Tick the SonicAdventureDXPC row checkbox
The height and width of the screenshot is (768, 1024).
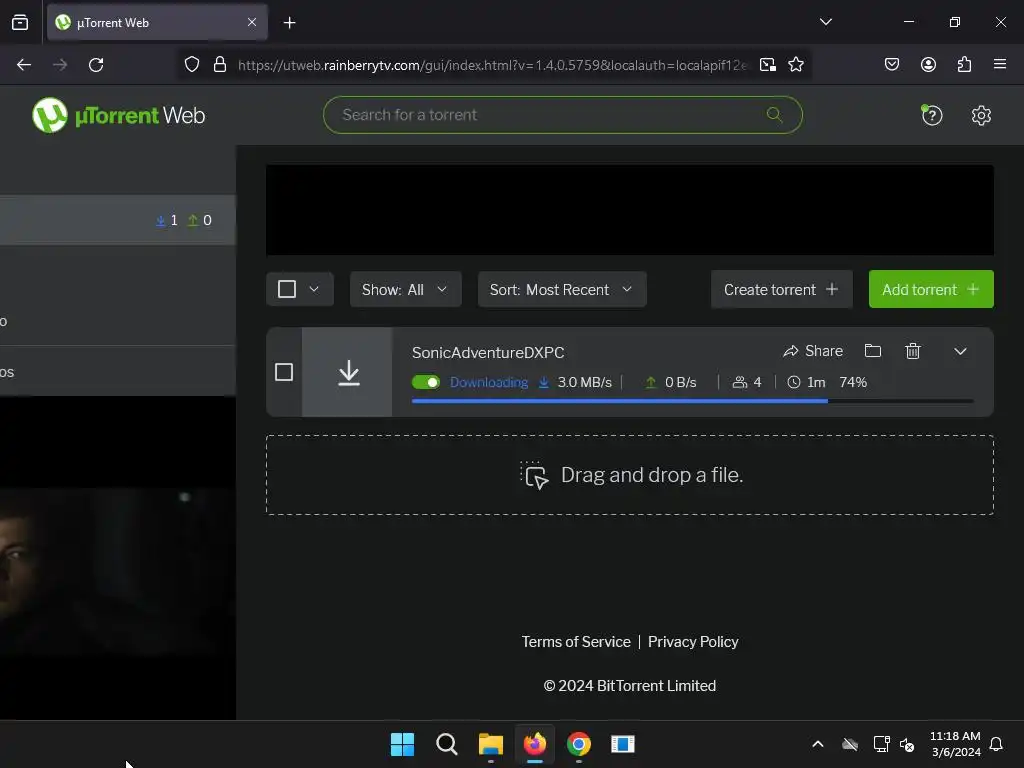tap(283, 372)
